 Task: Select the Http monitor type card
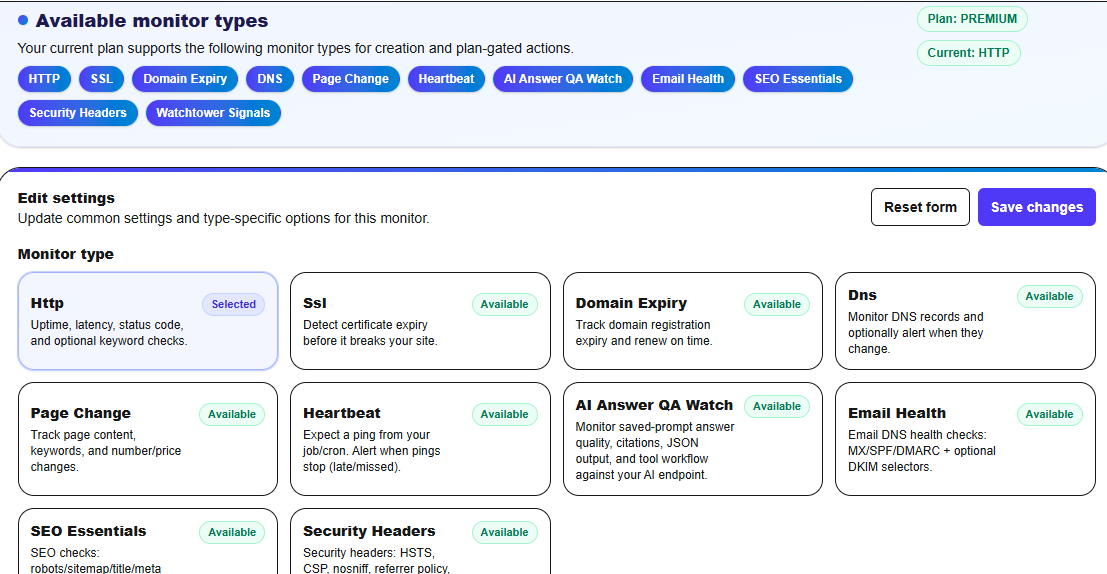[x=148, y=321]
